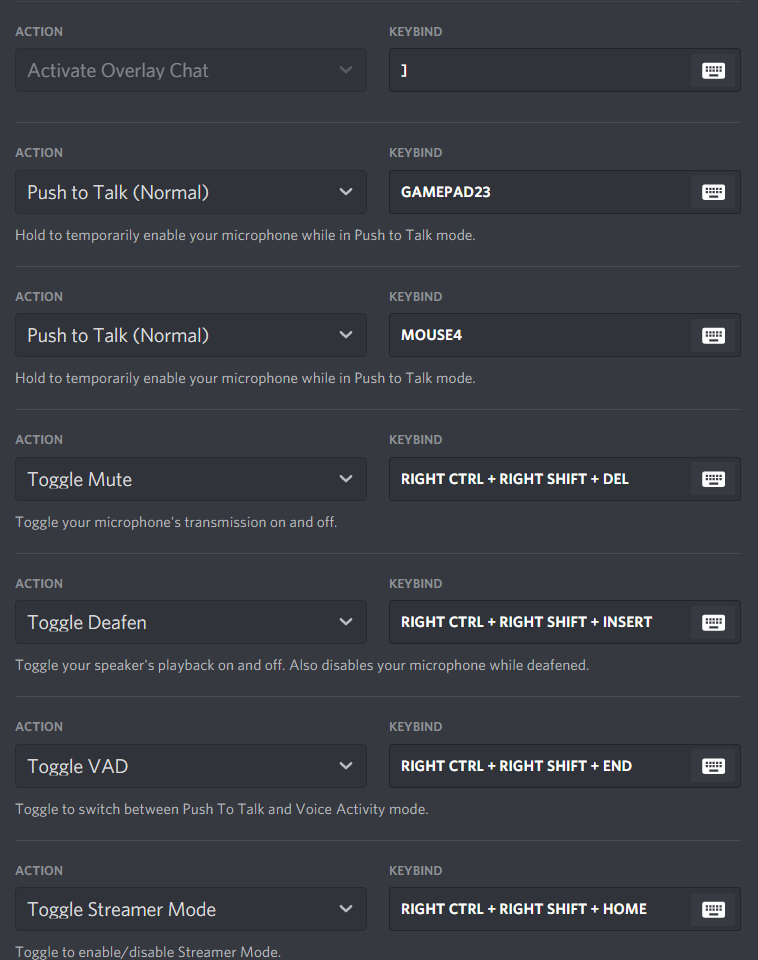Viewport: 758px width, 960px height.
Task: Click keyboard icon for Toggle Streamer Mode keybind
Action: pos(713,909)
